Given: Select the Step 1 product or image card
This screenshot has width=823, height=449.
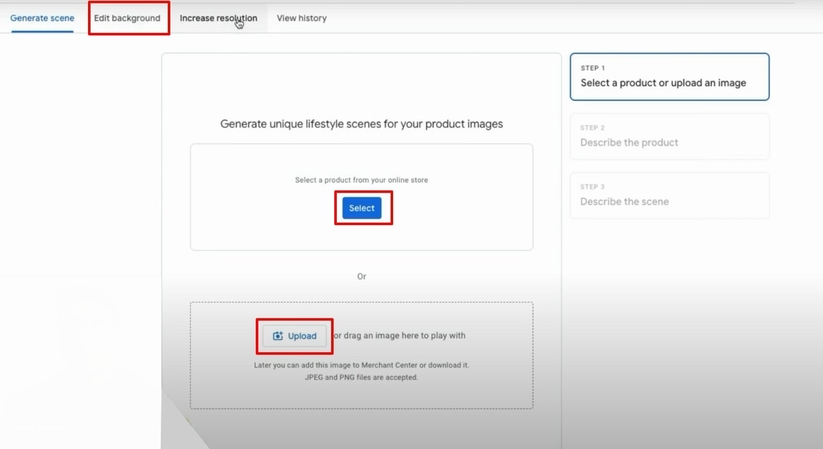Looking at the screenshot, I should pos(669,77).
